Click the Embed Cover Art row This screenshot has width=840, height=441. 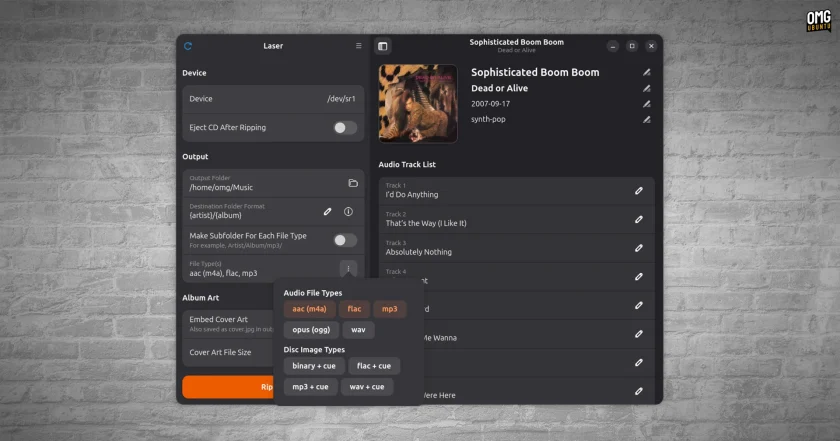pos(228,324)
